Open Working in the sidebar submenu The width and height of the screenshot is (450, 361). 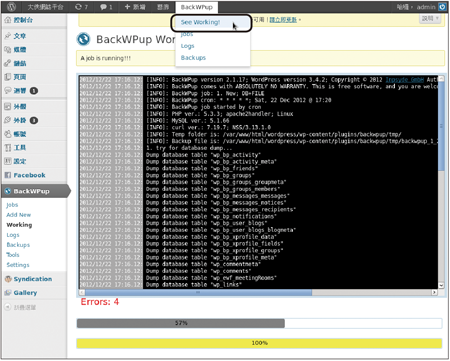click(x=19, y=225)
